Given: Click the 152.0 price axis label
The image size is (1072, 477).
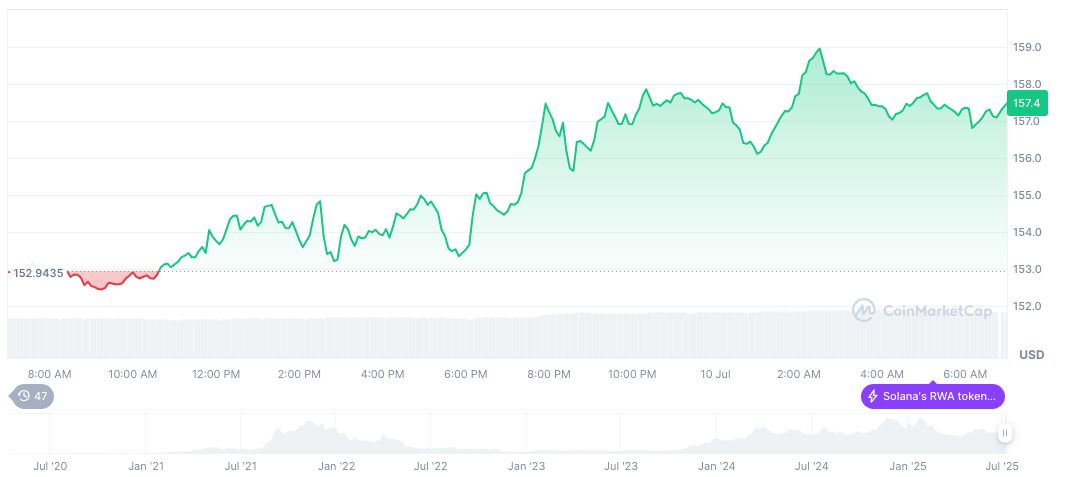Looking at the screenshot, I should [x=1029, y=306].
